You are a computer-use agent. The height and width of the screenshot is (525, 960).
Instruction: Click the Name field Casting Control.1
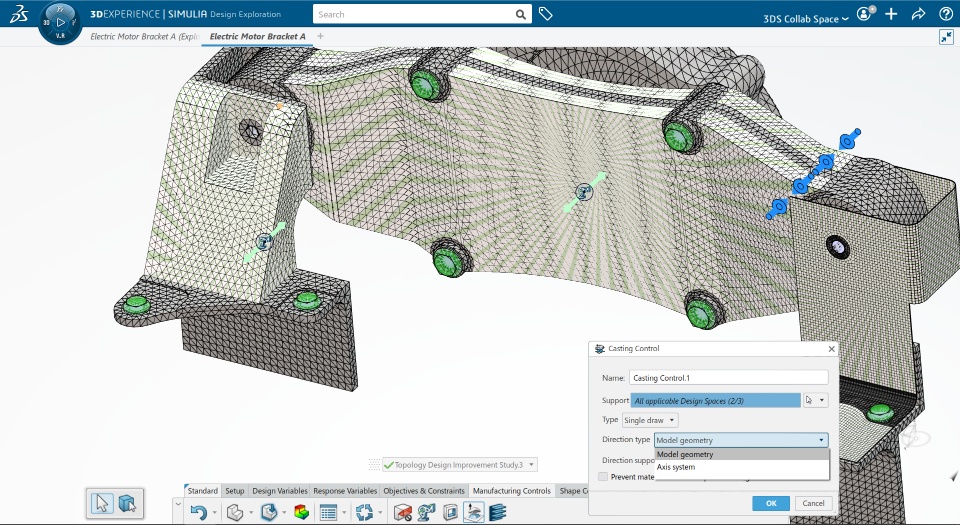(x=729, y=378)
